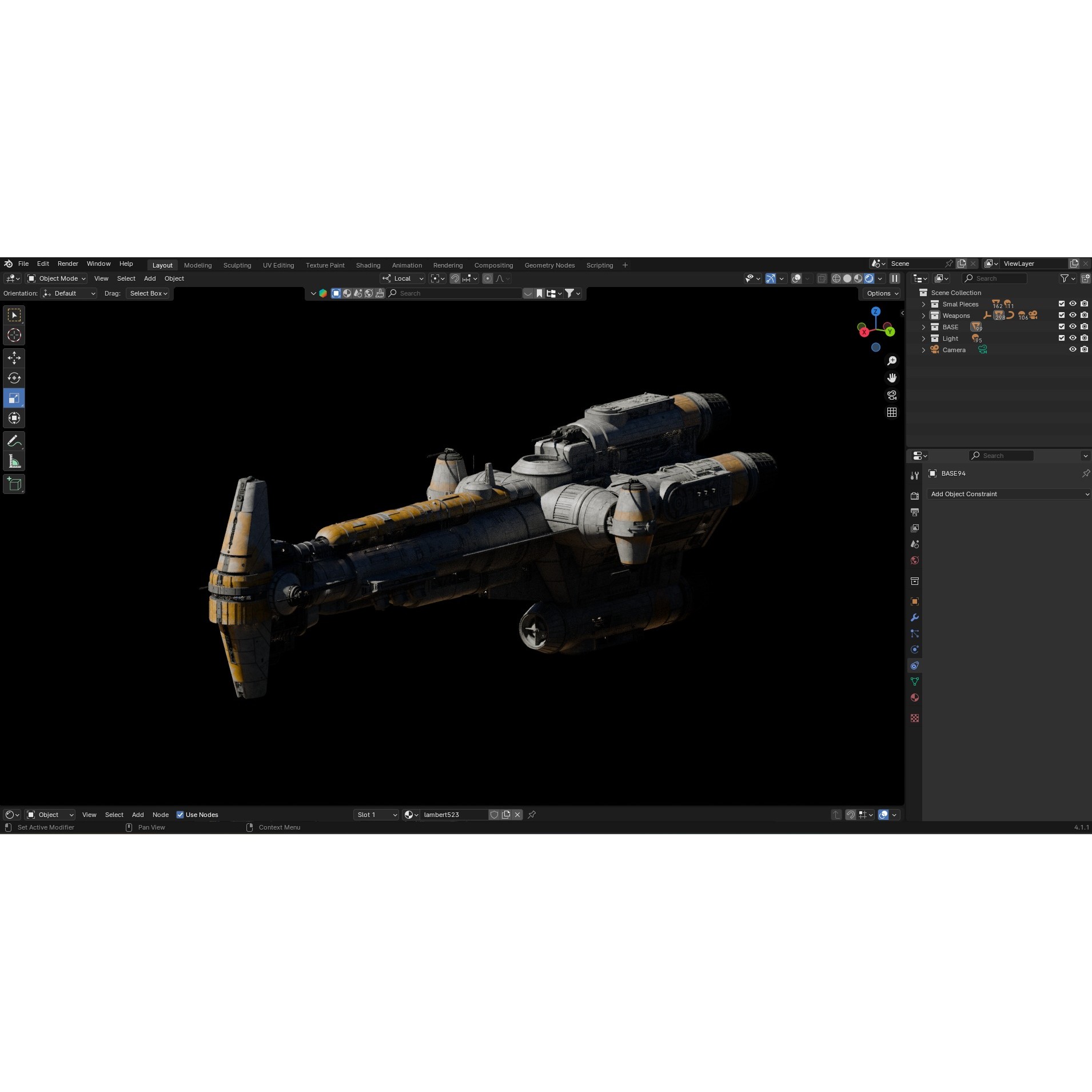This screenshot has width=1092, height=1092.
Task: Open the viewport Options dropdown
Action: point(882,293)
